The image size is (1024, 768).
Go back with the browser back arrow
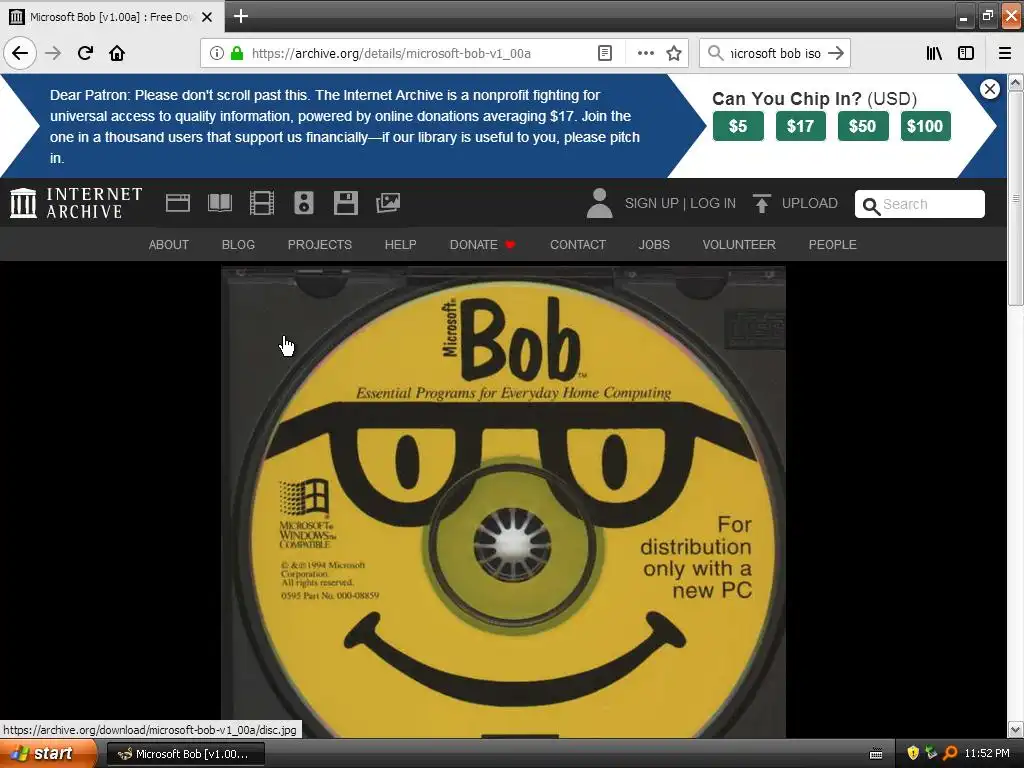click(x=20, y=53)
